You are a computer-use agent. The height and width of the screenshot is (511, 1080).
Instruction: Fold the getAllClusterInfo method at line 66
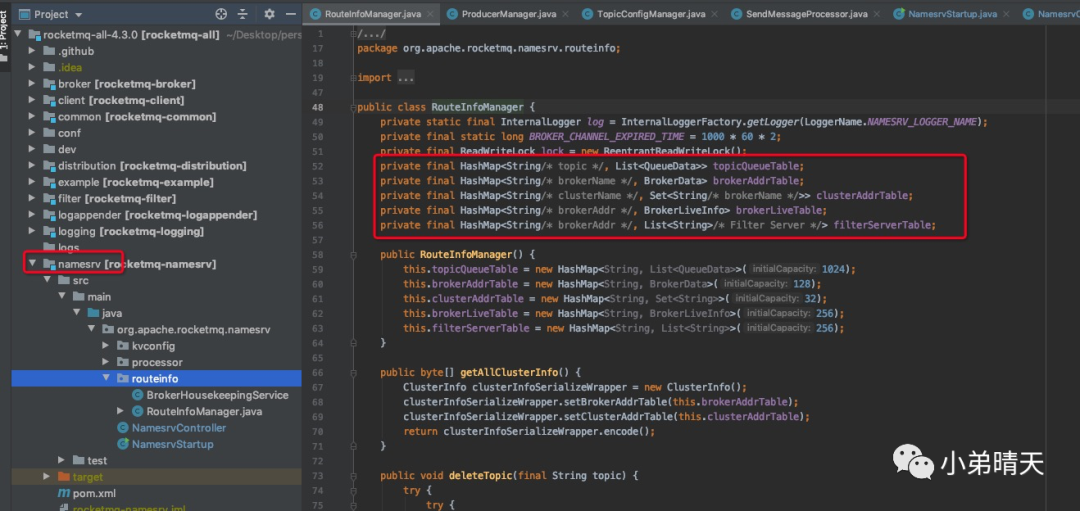click(353, 373)
